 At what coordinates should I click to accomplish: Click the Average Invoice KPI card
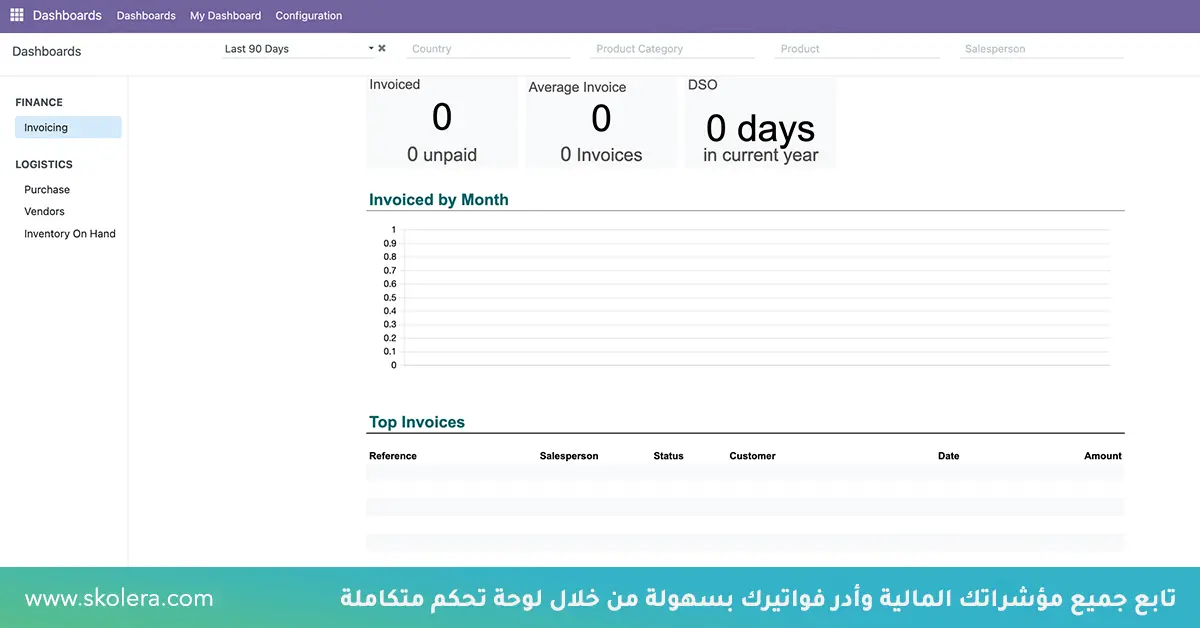tap(601, 122)
